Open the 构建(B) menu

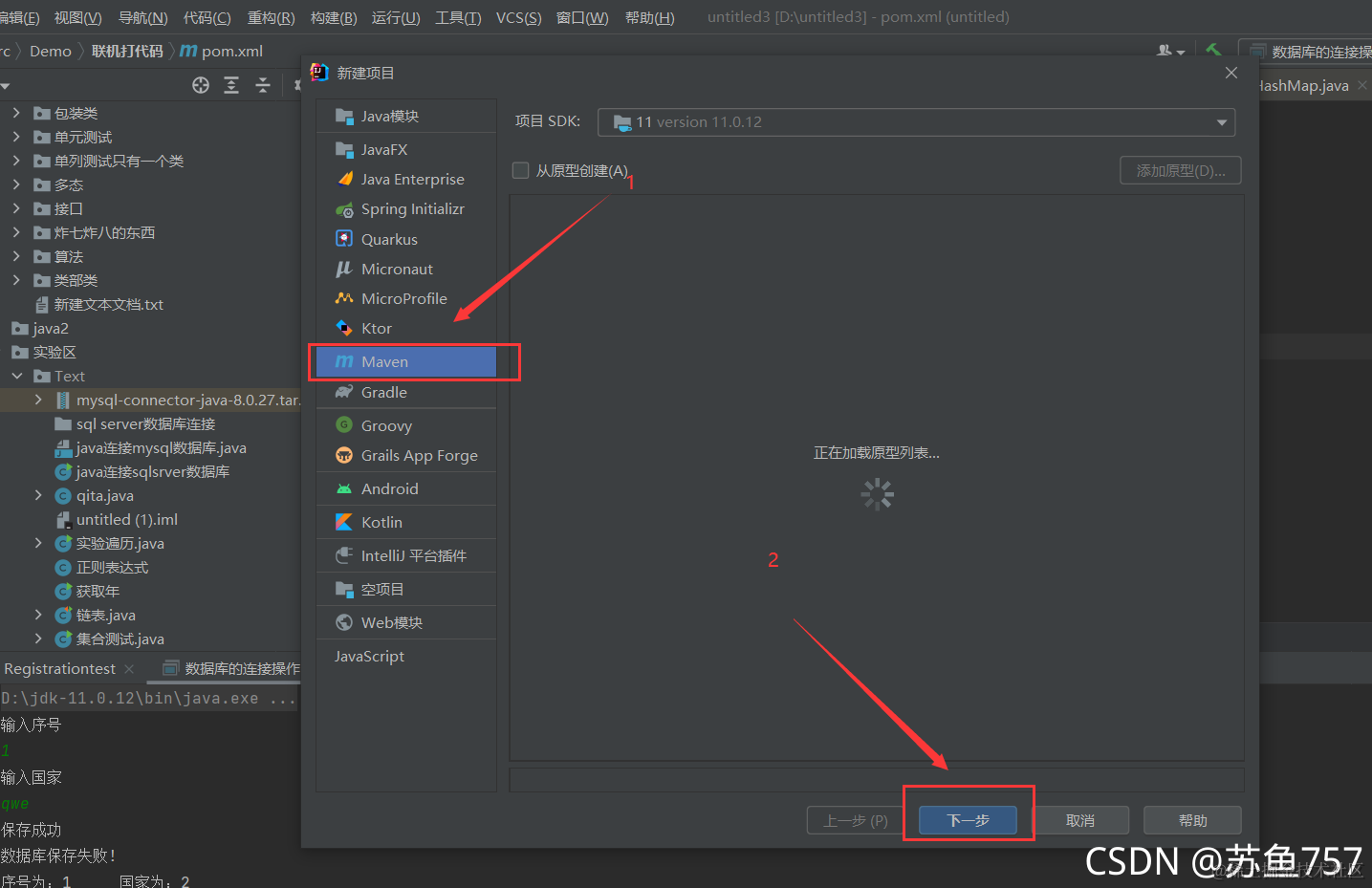(x=334, y=17)
